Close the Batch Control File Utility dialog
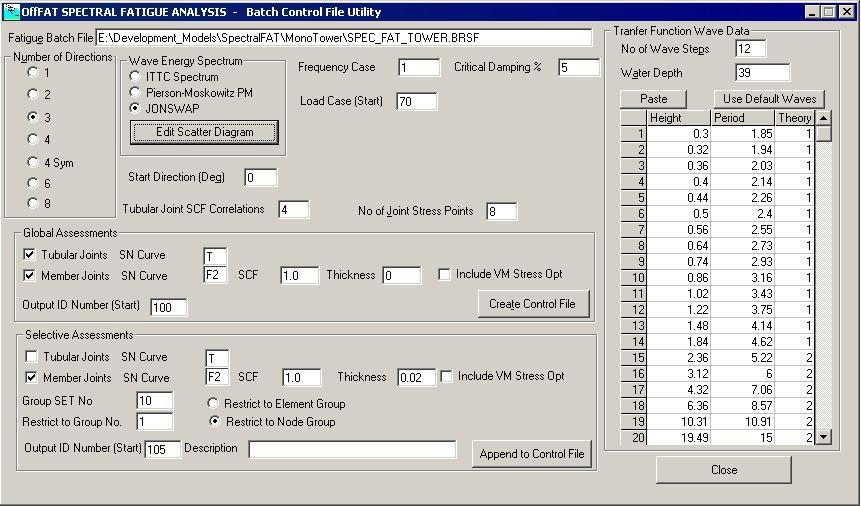The width and height of the screenshot is (861, 506). coord(723,470)
